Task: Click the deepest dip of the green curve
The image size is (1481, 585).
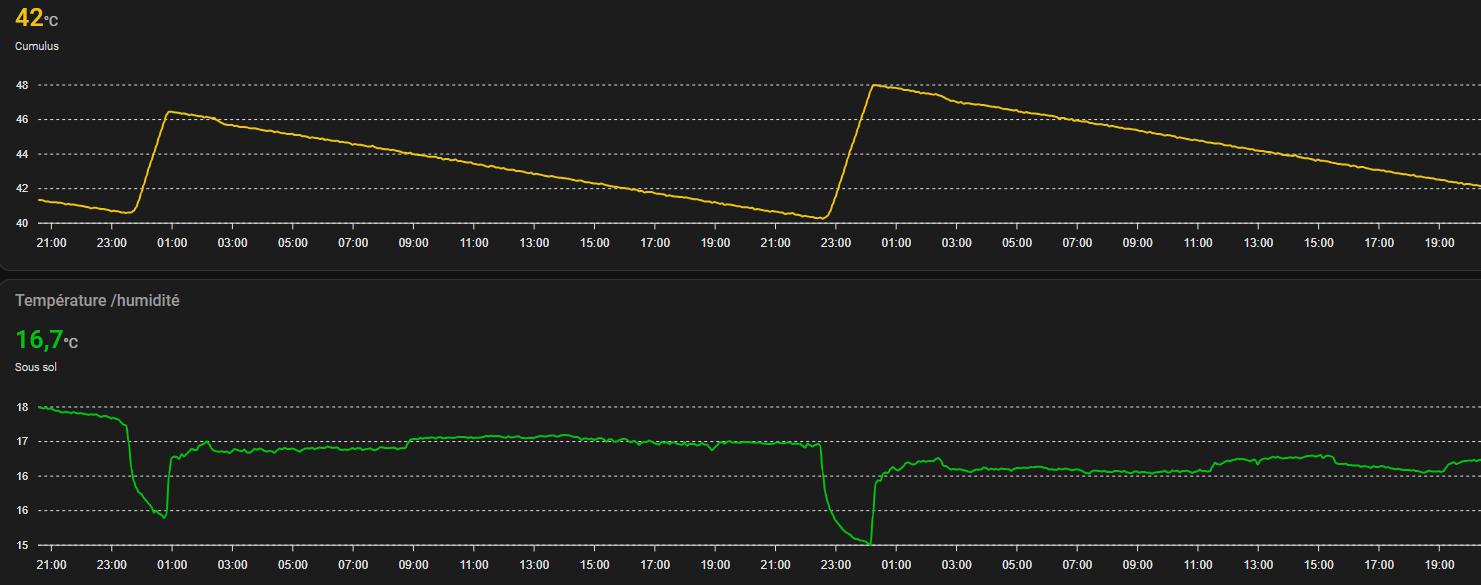Action: click(x=870, y=543)
